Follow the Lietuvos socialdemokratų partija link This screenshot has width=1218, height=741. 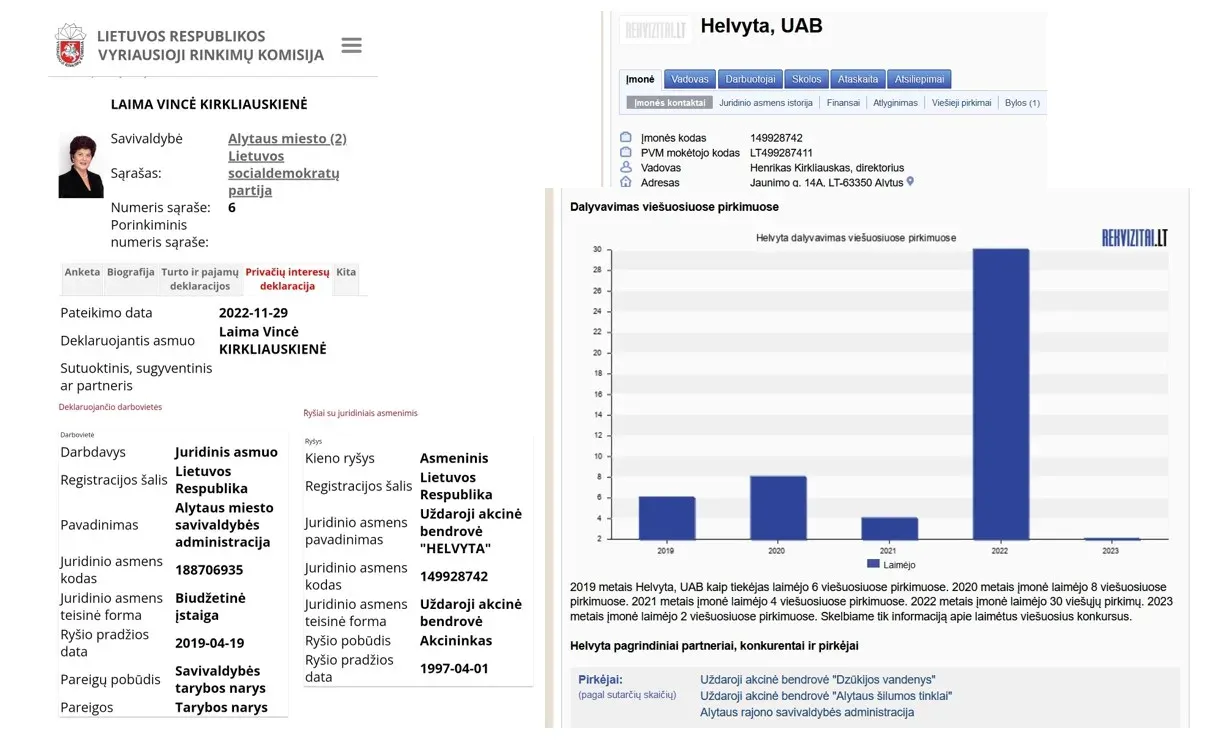[283, 173]
